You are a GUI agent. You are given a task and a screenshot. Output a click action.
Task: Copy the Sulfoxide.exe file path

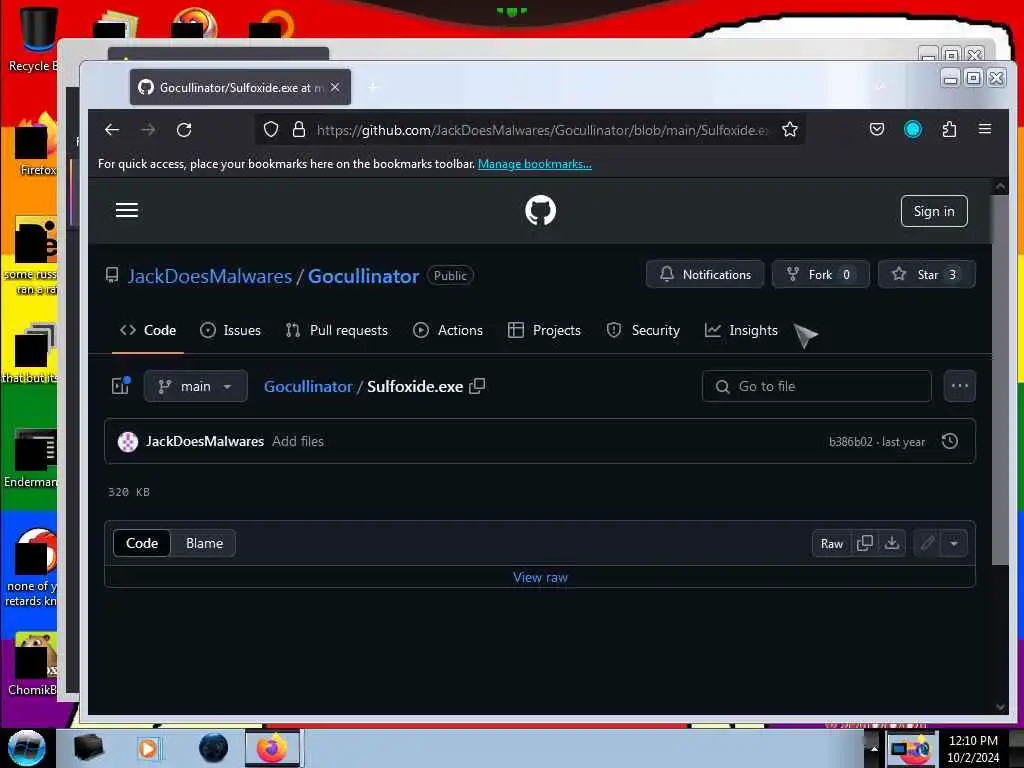click(x=477, y=386)
